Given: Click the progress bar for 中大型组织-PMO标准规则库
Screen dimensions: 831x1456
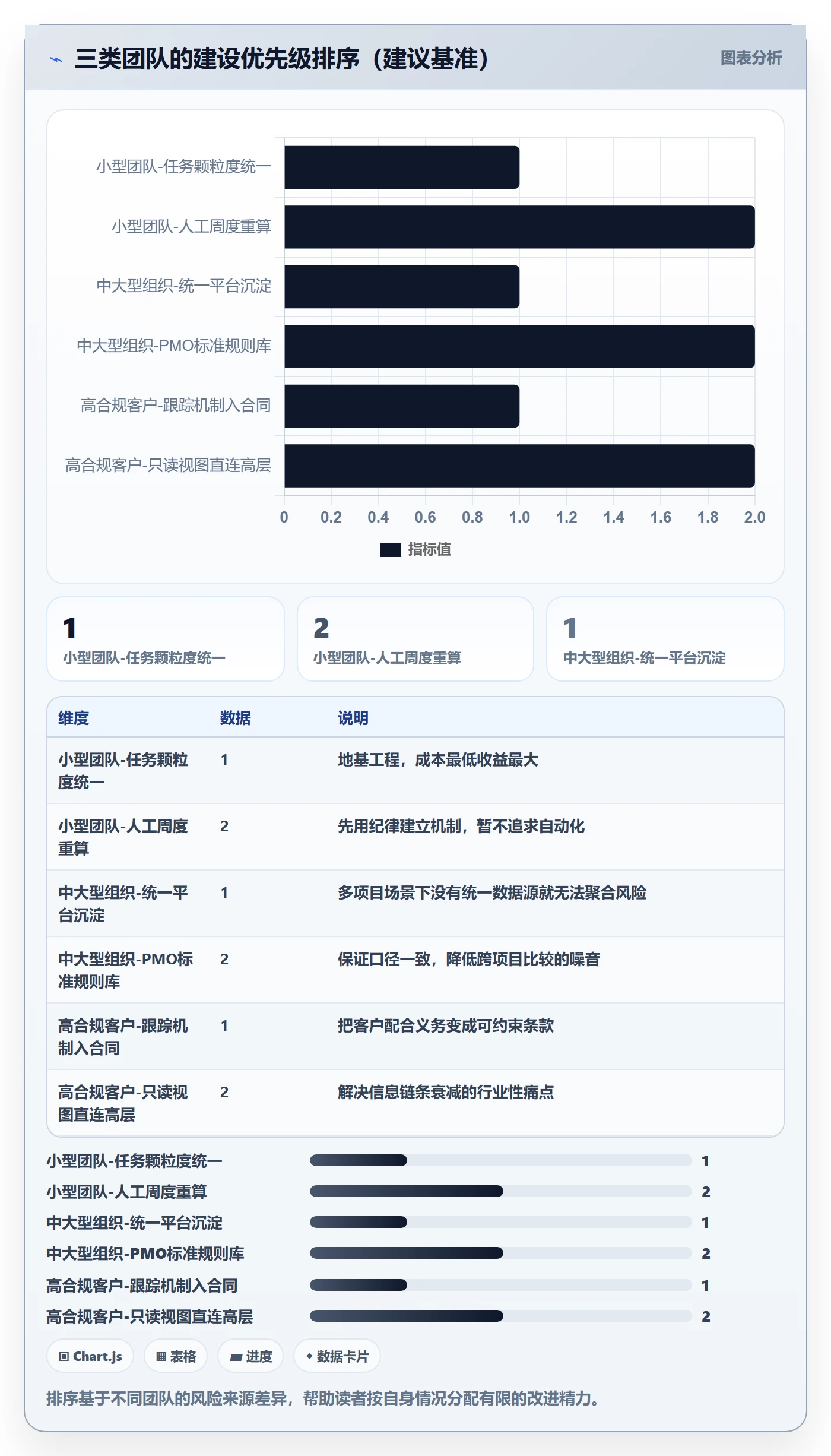Looking at the screenshot, I should [501, 1253].
